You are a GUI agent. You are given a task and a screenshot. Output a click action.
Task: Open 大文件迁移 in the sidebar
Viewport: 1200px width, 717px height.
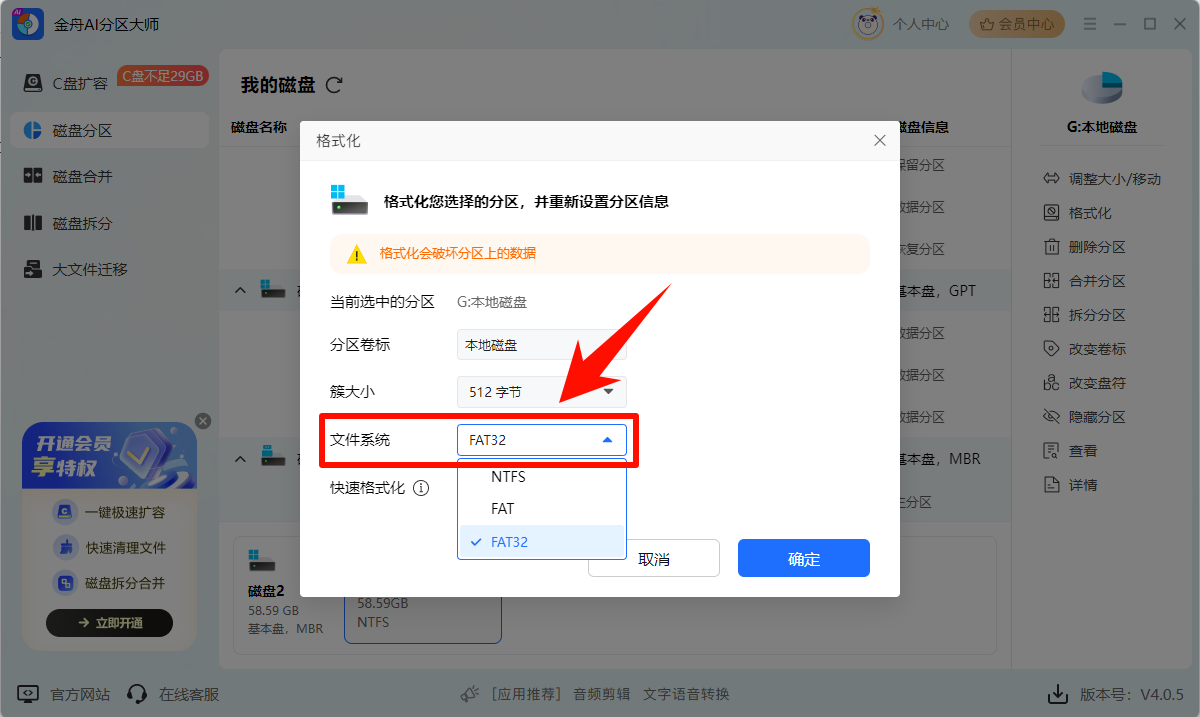[89, 270]
